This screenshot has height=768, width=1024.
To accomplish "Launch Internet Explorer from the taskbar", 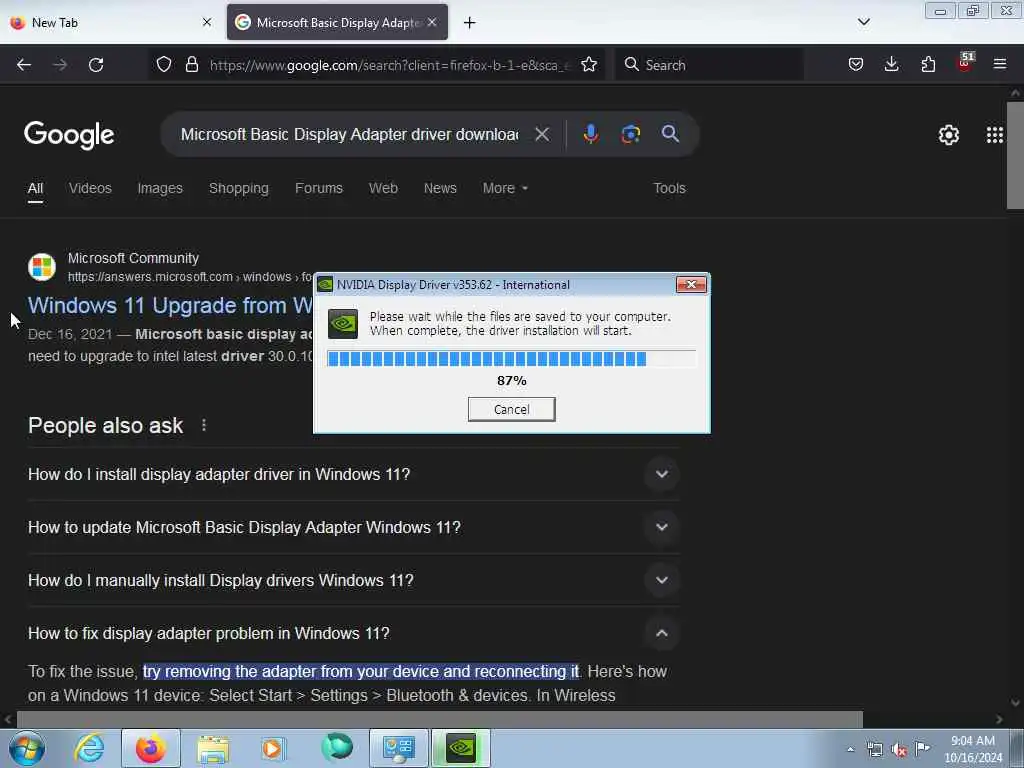I will (89, 748).
